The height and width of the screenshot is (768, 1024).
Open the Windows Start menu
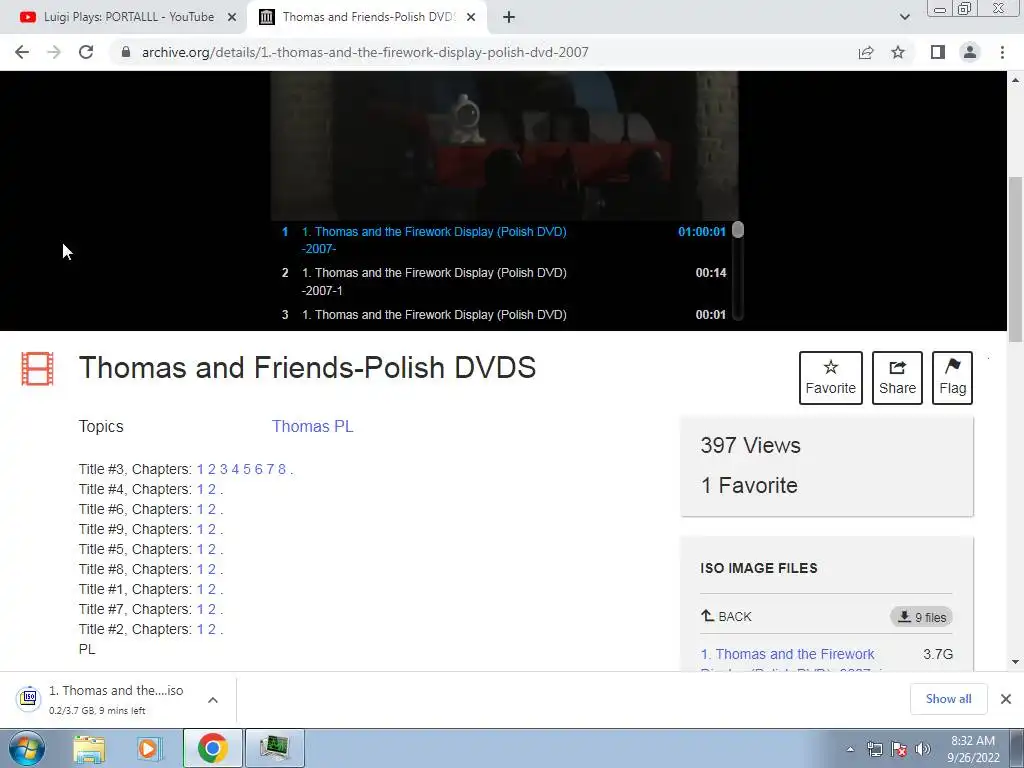(x=27, y=748)
